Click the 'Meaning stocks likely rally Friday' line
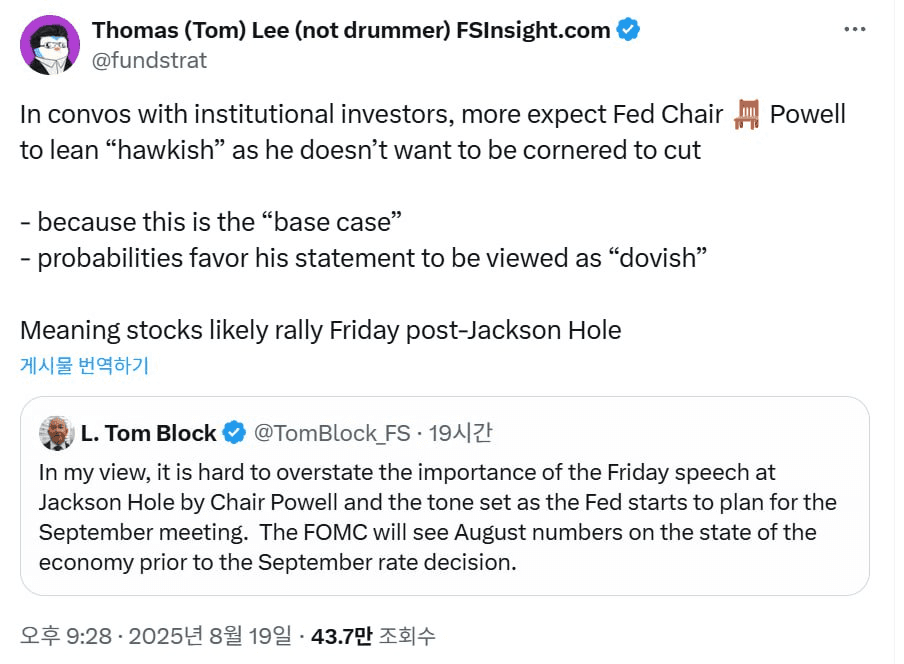 pyautogui.click(x=321, y=330)
